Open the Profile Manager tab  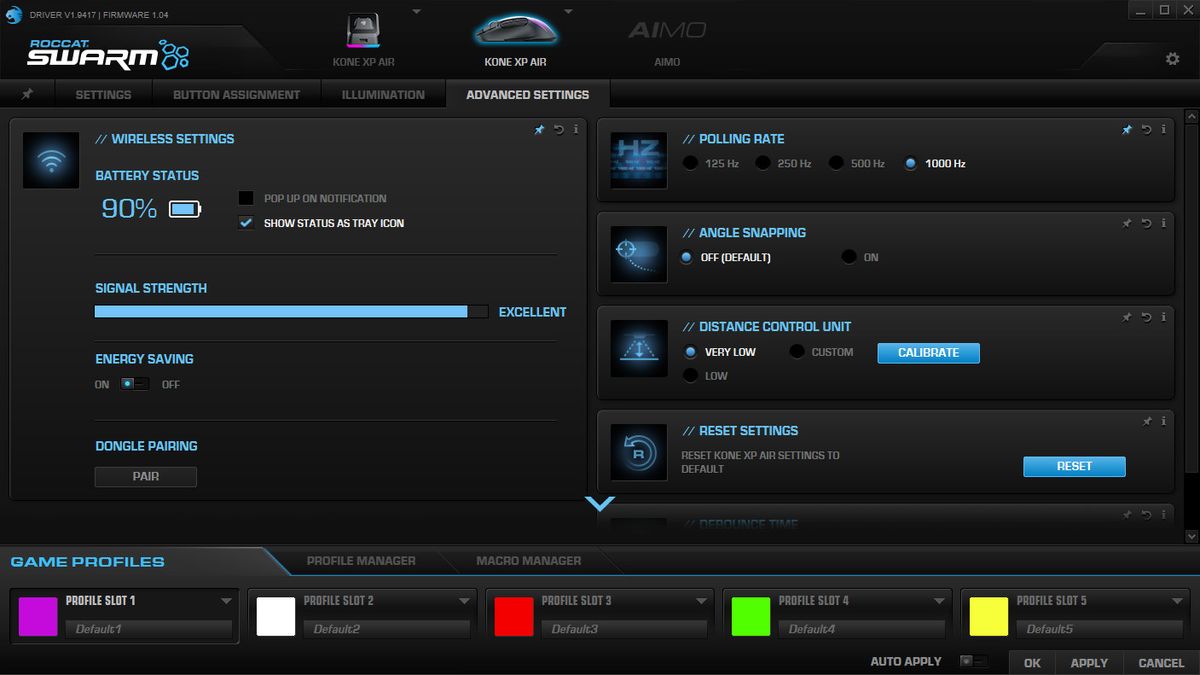pos(361,561)
